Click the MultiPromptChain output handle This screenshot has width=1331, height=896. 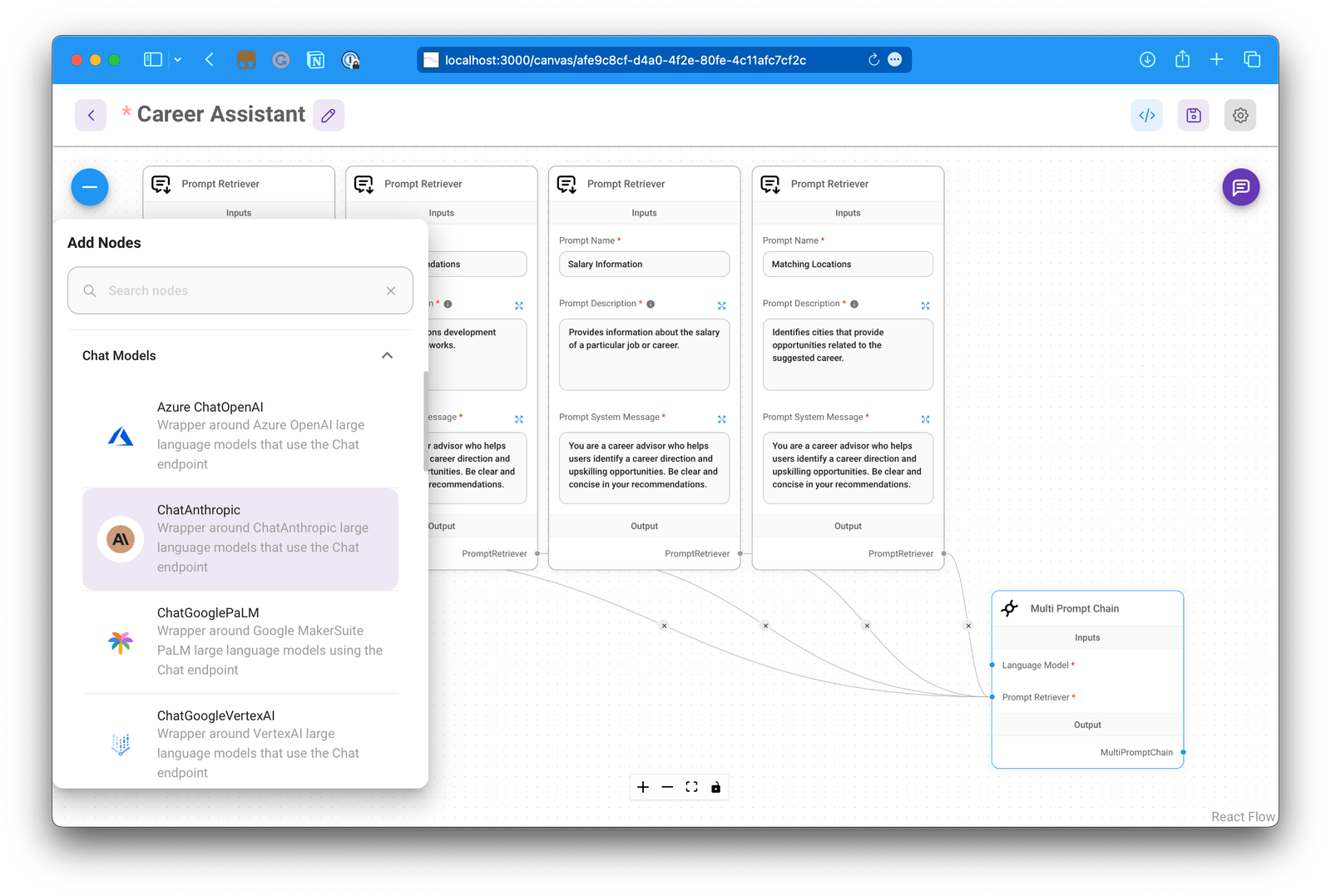(1183, 752)
